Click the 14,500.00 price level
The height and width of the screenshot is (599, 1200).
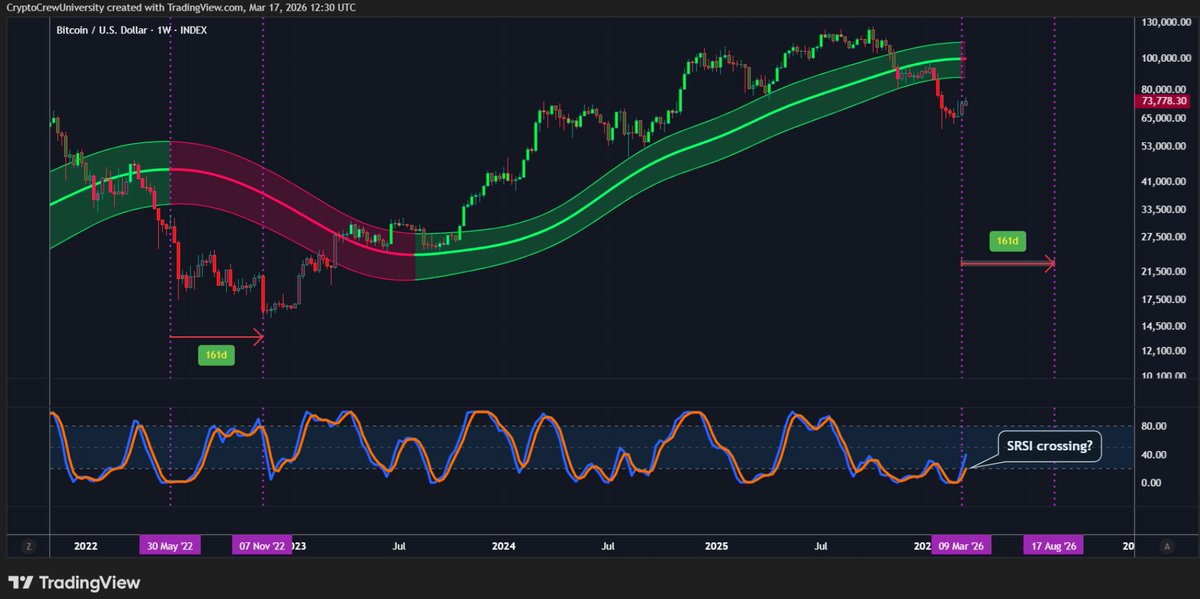[x=1165, y=327]
